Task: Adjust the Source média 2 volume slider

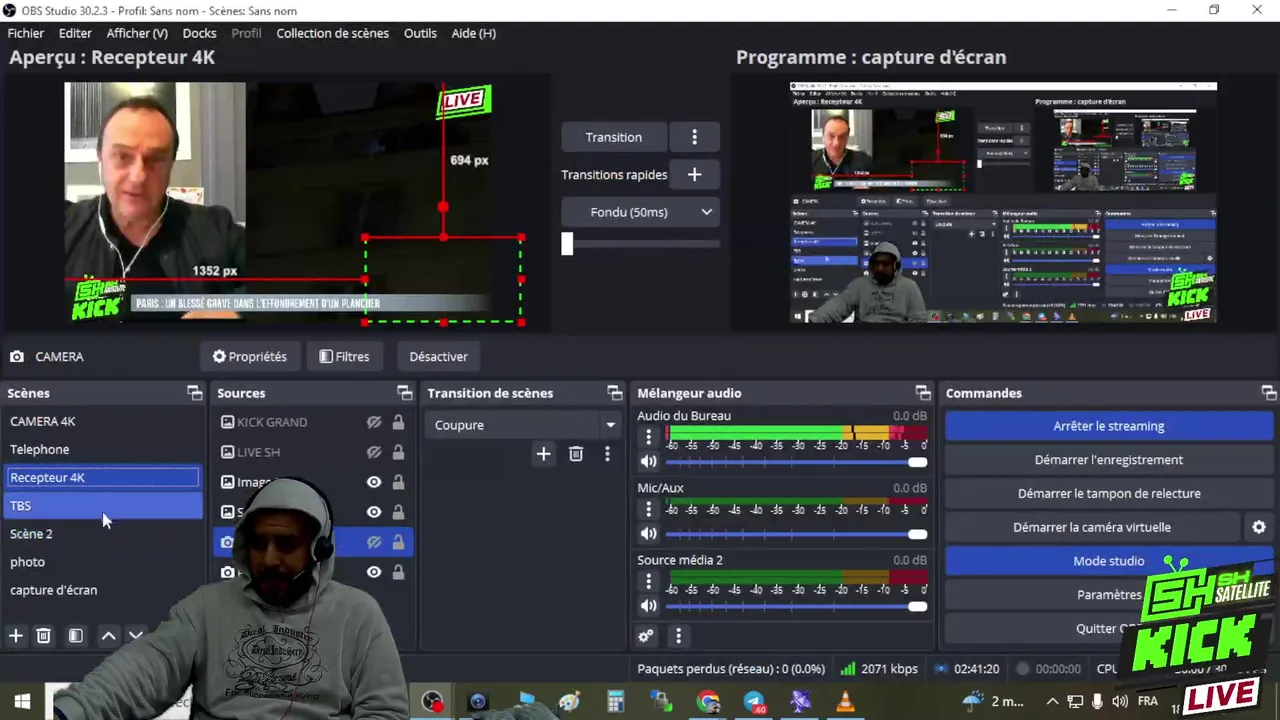Action: tap(796, 606)
